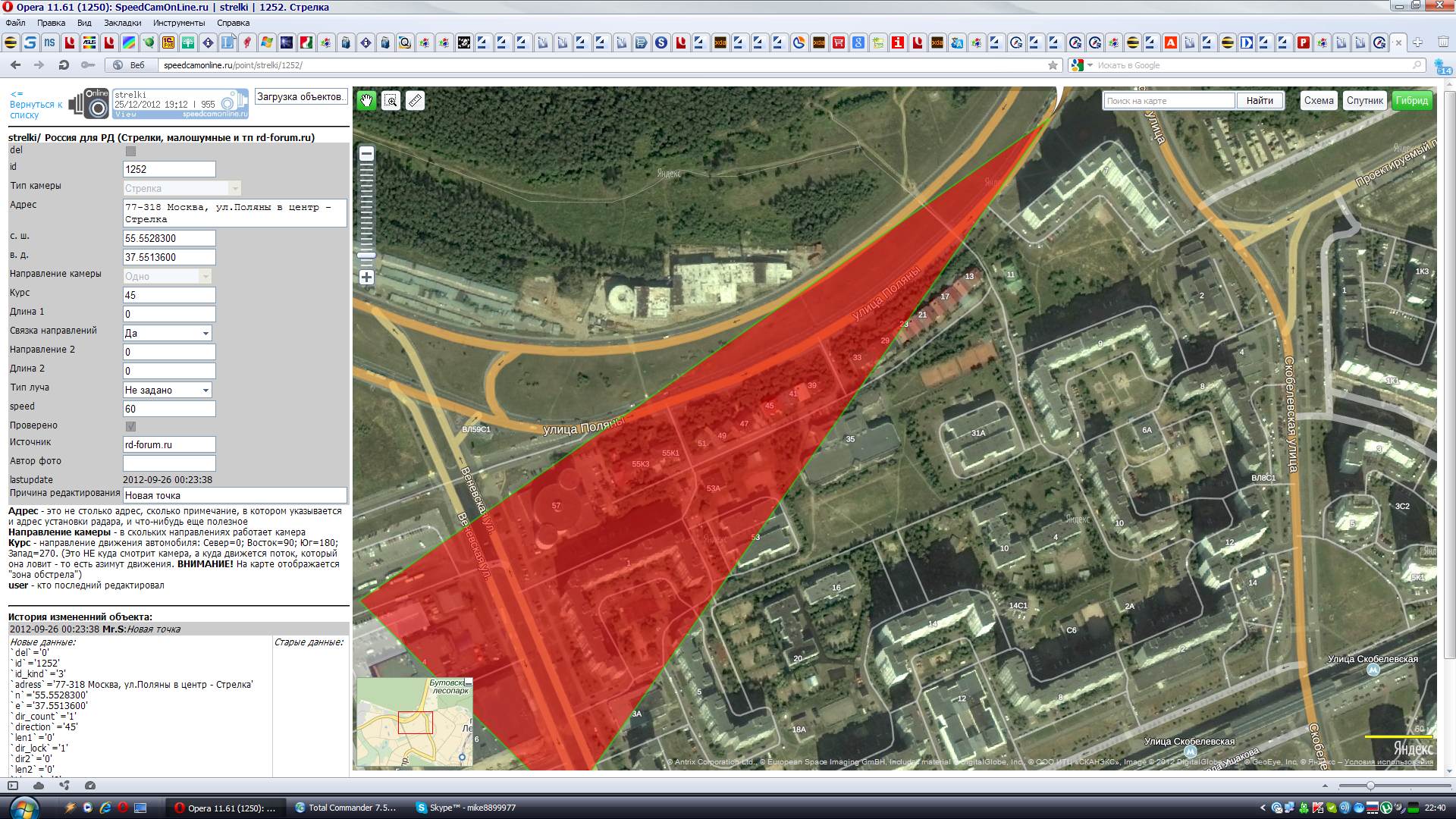Switch the map to Гибрид mode
The height and width of the screenshot is (819, 1456).
(1411, 100)
